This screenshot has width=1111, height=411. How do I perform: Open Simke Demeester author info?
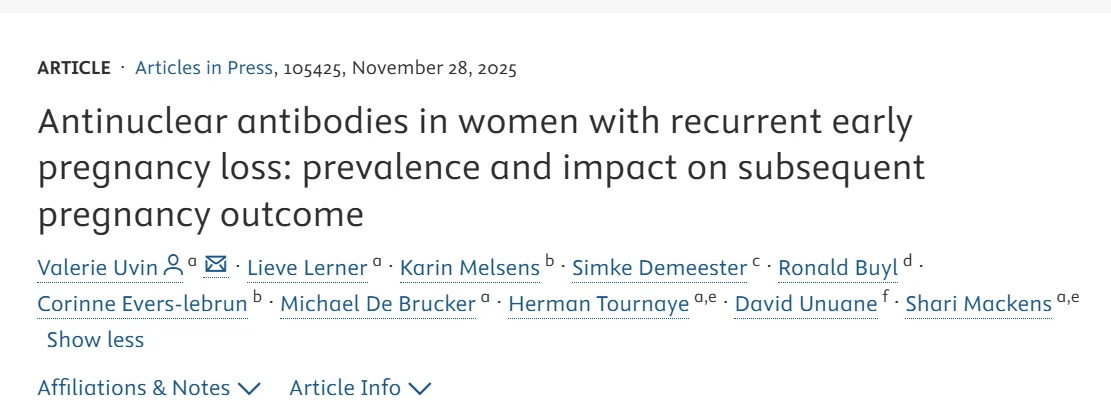[x=659, y=268]
